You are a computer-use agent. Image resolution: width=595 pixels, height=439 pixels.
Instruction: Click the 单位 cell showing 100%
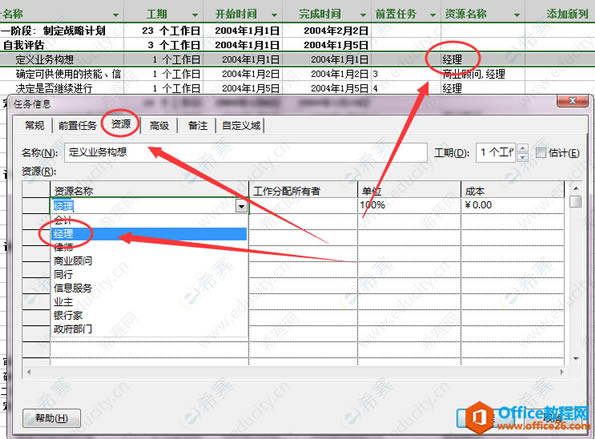[409, 205]
